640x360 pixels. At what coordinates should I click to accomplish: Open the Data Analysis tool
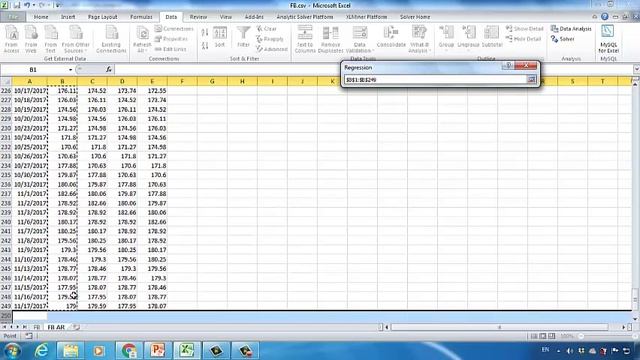click(571, 29)
